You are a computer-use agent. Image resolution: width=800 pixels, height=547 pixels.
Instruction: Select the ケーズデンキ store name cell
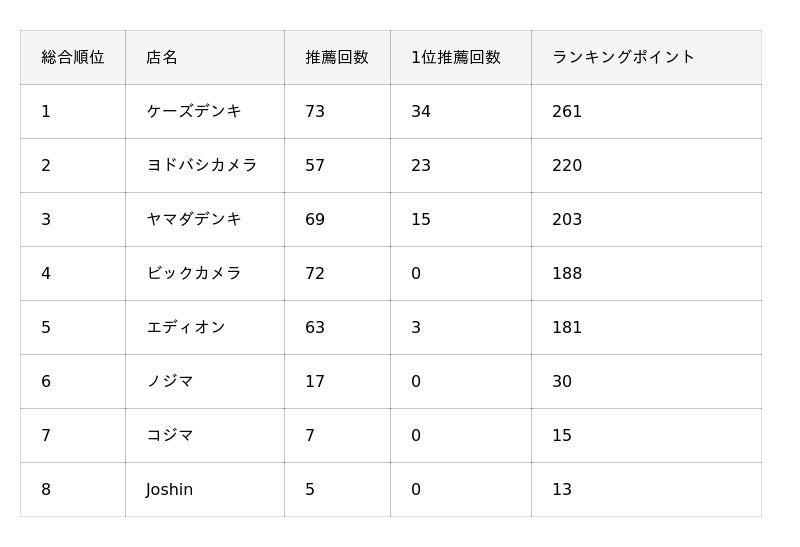(205, 111)
